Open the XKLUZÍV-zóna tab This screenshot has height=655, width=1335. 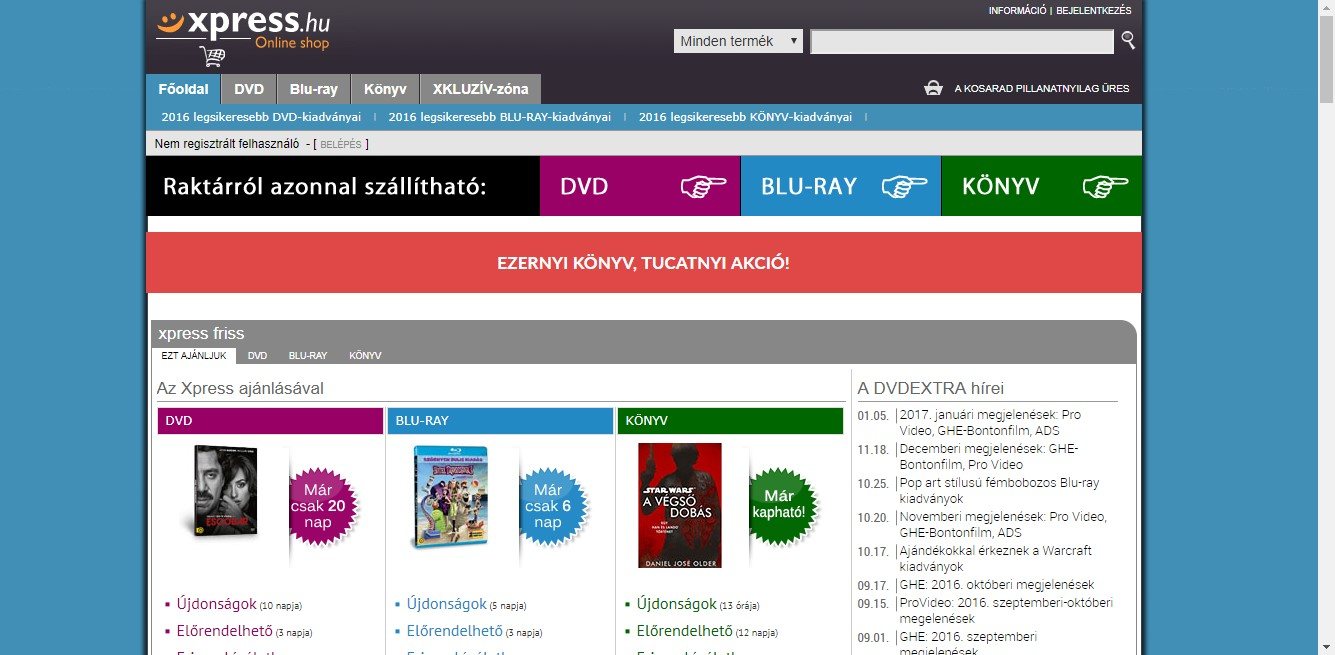point(481,89)
